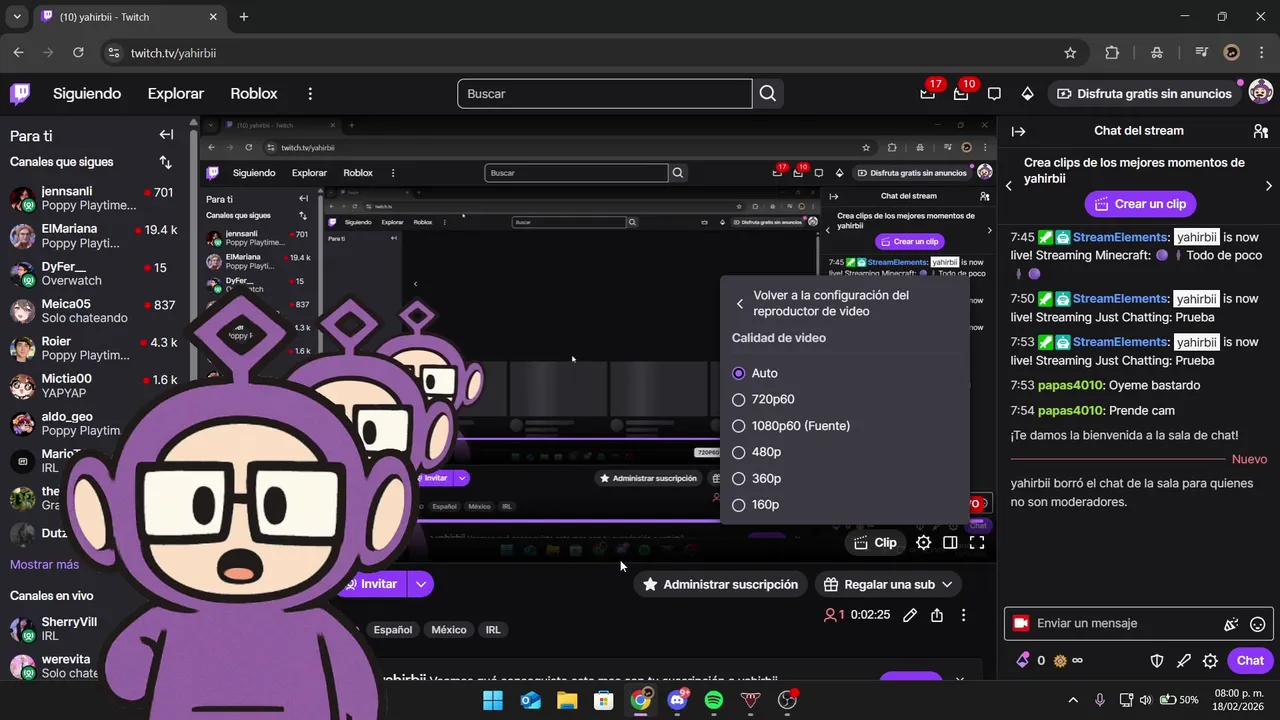Enter fullscreen in the video player
Screen dimensions: 1280x720
[x=977, y=543]
